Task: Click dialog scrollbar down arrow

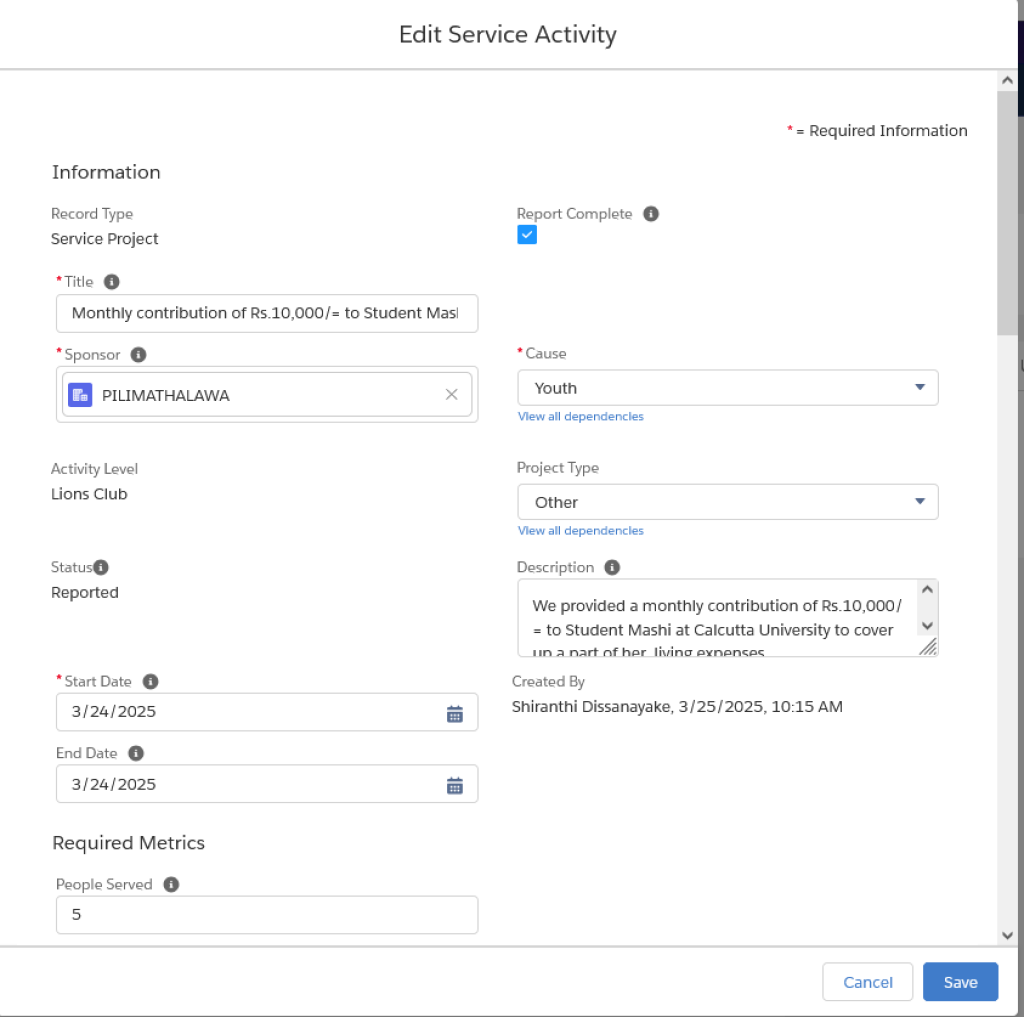Action: 1007,935
